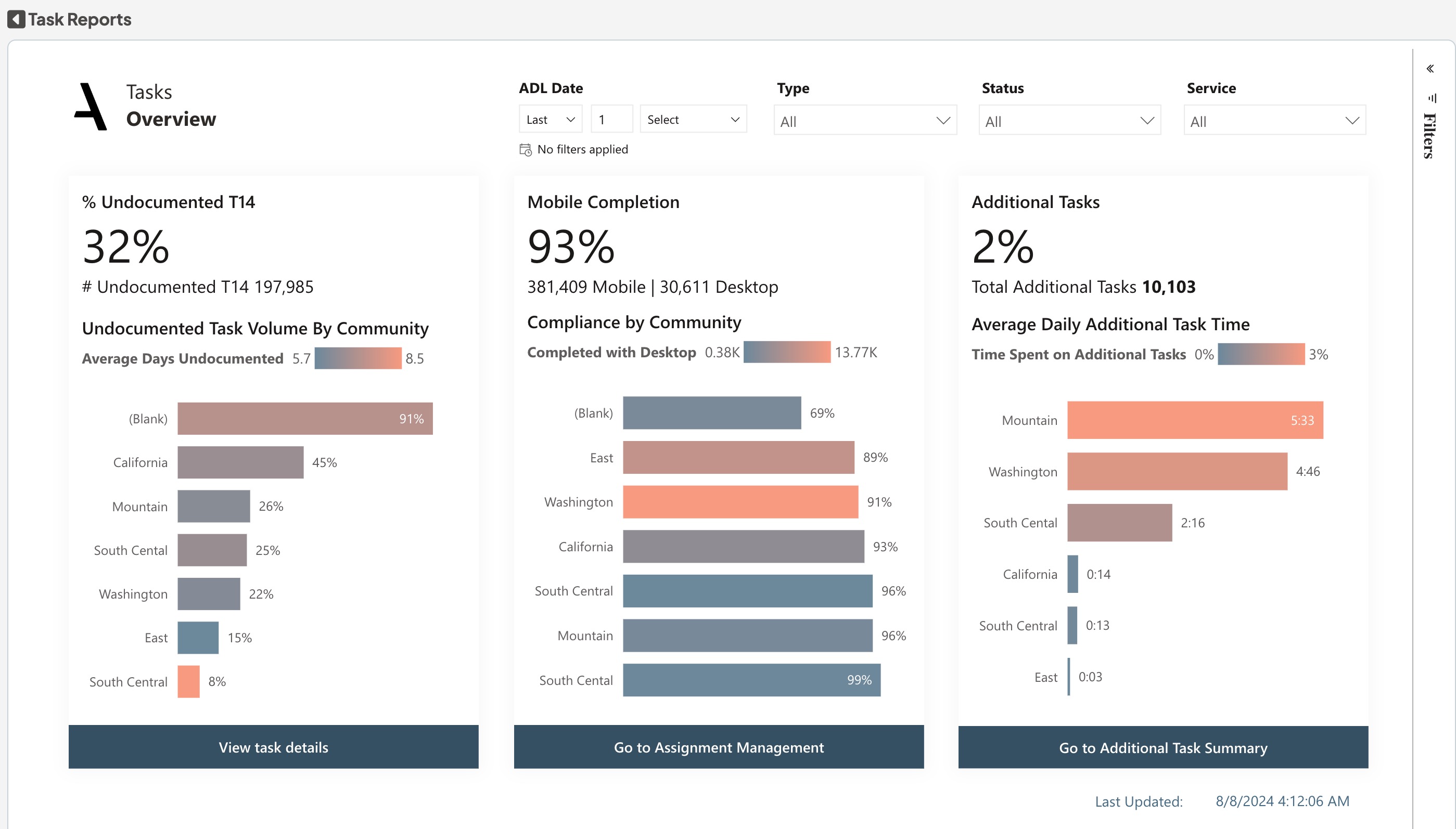Image resolution: width=1456 pixels, height=829 pixels.
Task: Open the Select date period dropdown
Action: pyautogui.click(x=693, y=120)
